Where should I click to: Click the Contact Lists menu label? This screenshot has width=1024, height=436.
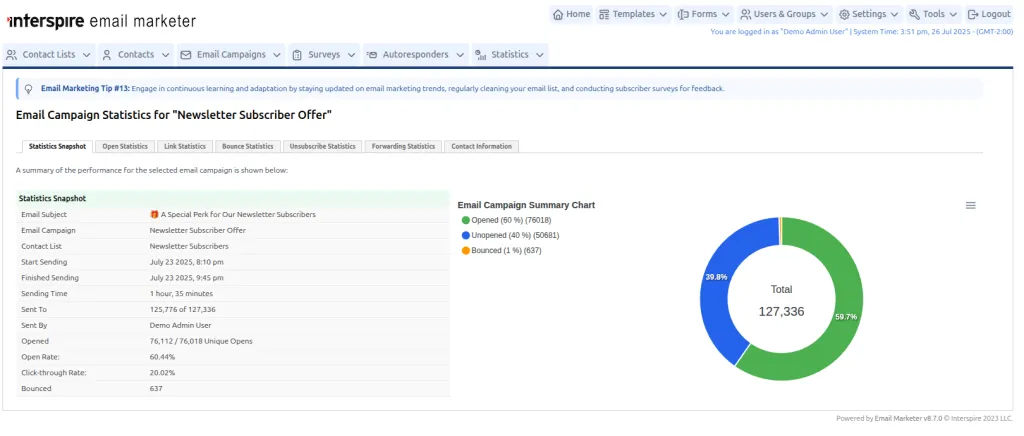coord(49,55)
